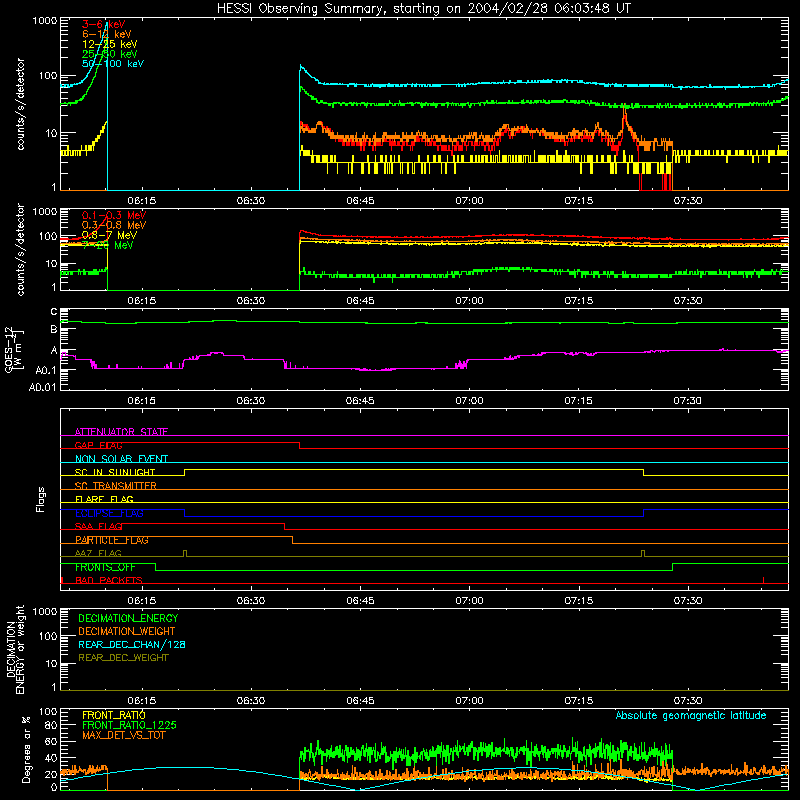Click the 12-25 keV legend label
Viewport: 800px width, 800px height.
(110, 44)
